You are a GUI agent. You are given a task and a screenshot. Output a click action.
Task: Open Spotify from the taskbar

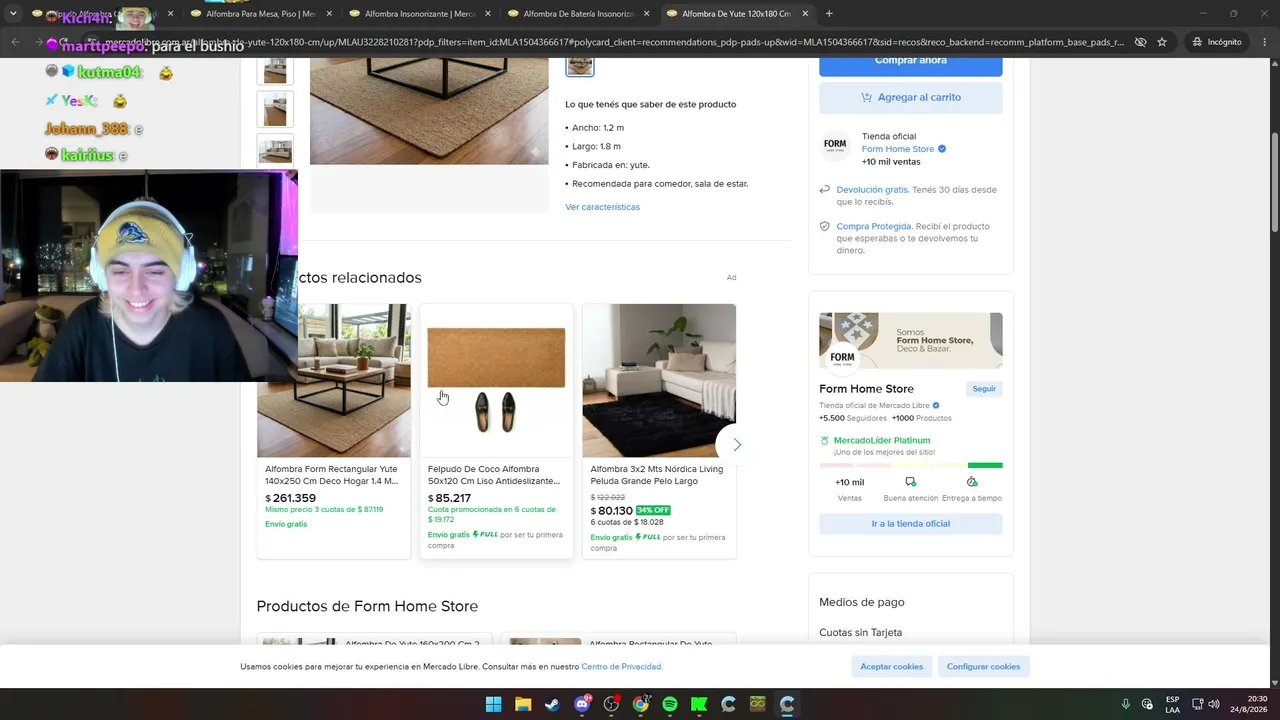670,704
